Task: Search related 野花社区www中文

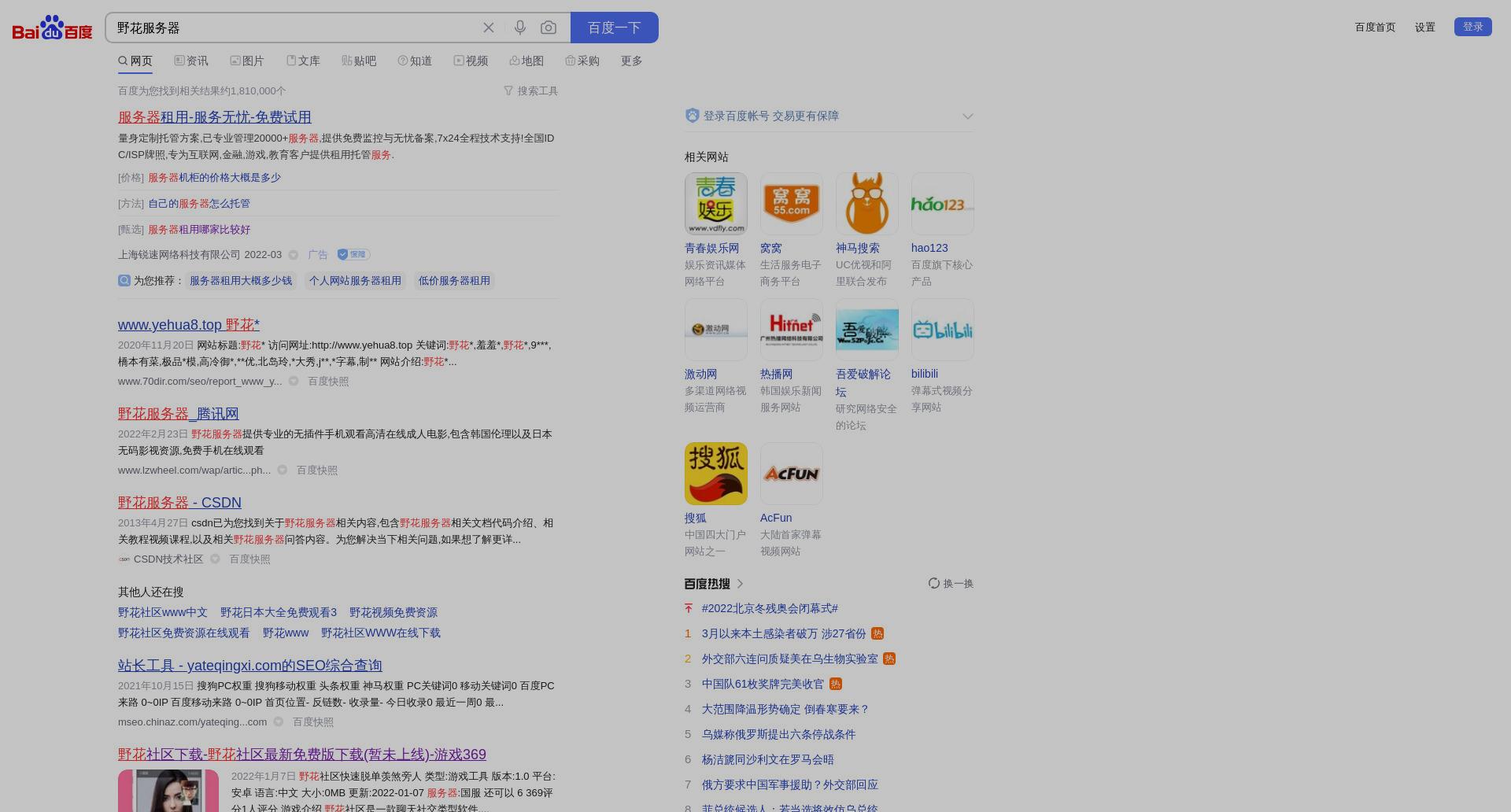Action: (163, 612)
